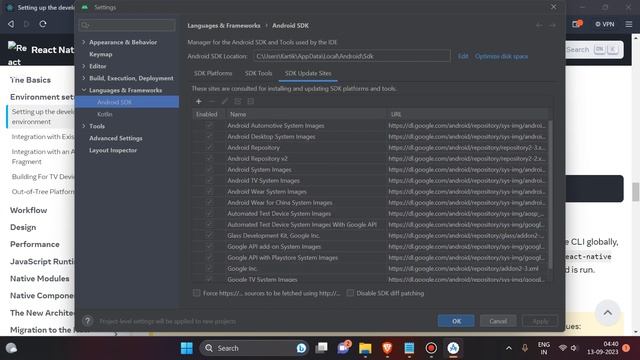Click the remove site minus icon
The image size is (640, 360).
tap(211, 101)
